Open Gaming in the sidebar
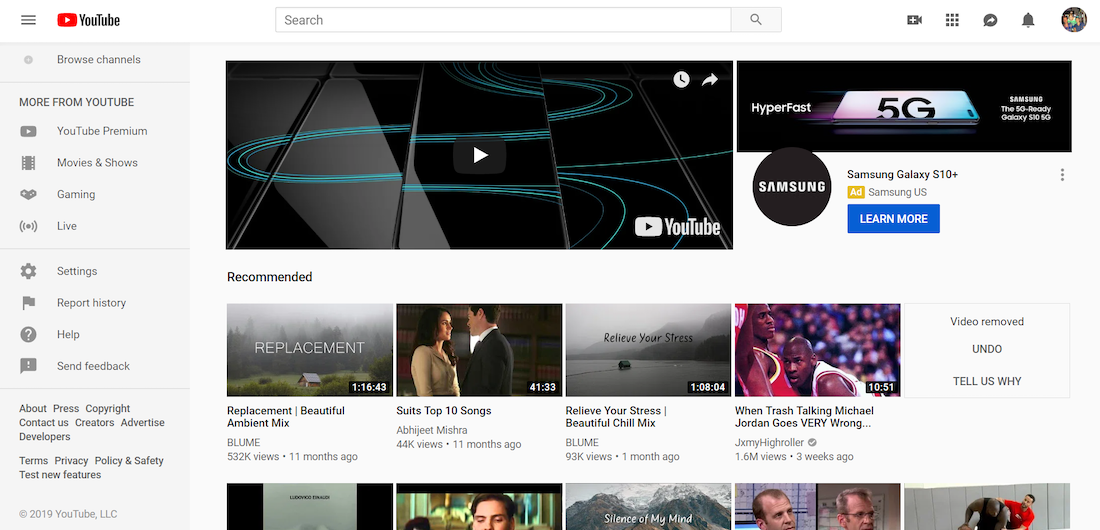The image size is (1100, 530). (x=76, y=194)
